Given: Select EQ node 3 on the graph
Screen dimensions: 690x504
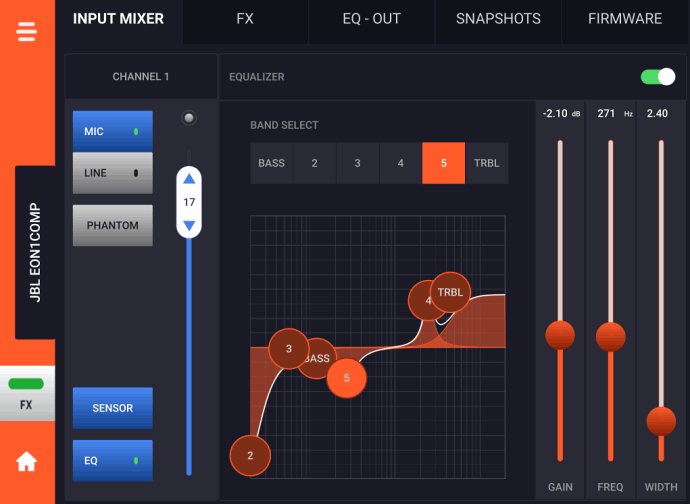Looking at the screenshot, I should pos(289,348).
